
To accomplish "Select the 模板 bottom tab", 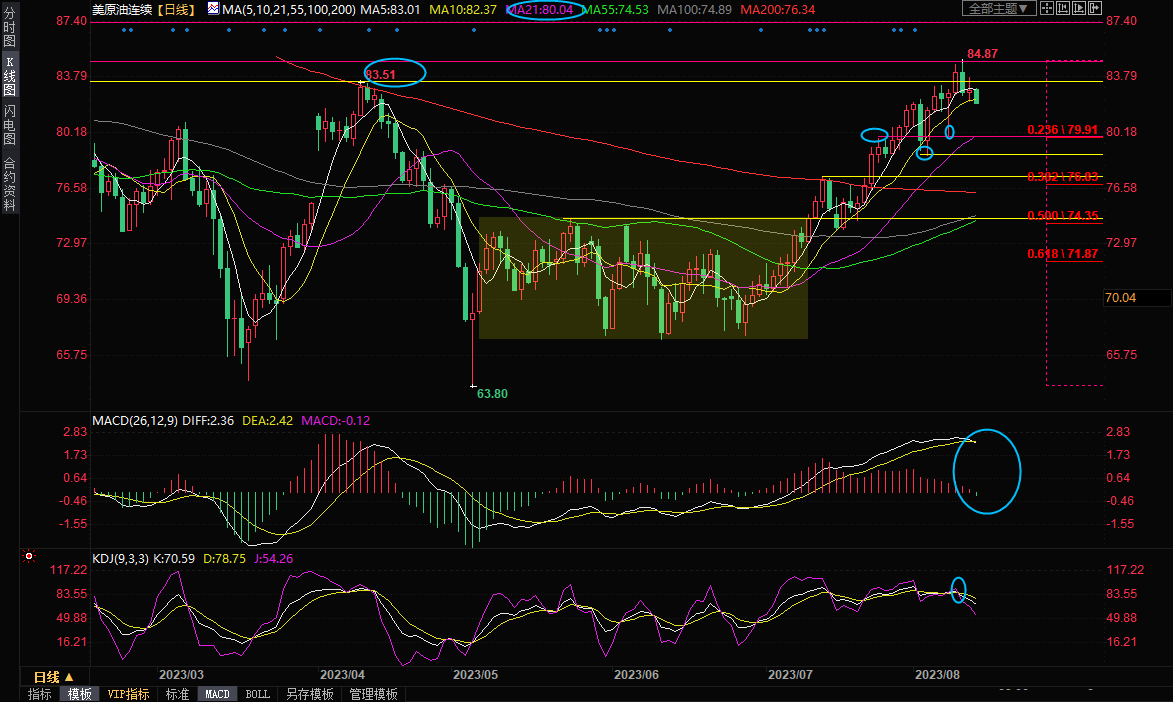I will tap(79, 694).
